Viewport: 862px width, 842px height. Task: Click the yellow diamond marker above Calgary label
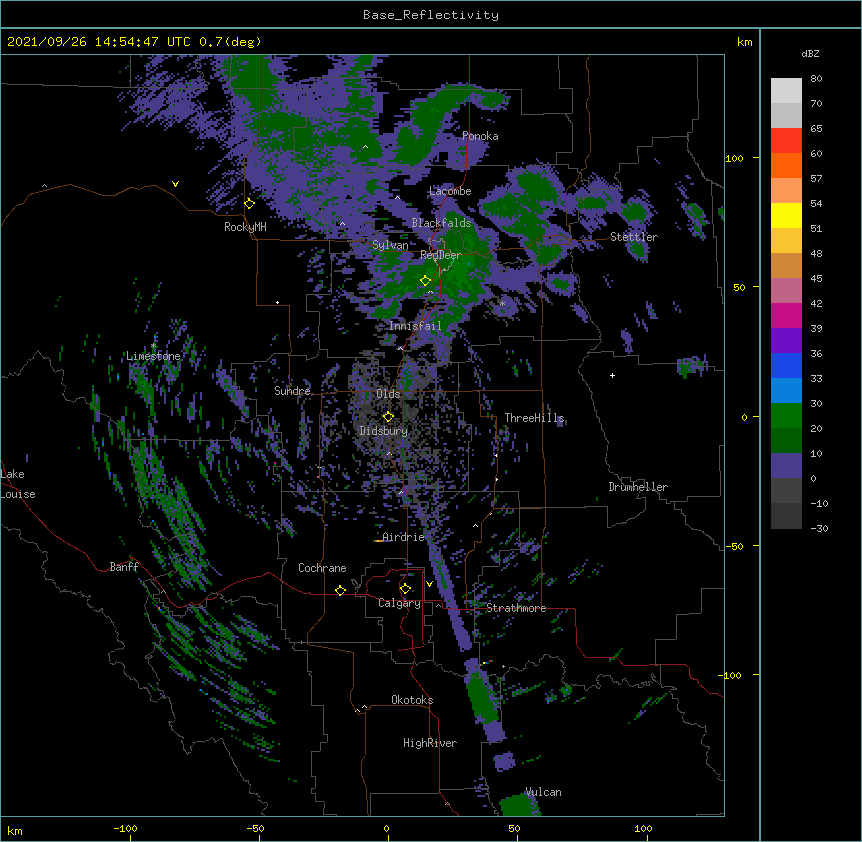coord(405,589)
